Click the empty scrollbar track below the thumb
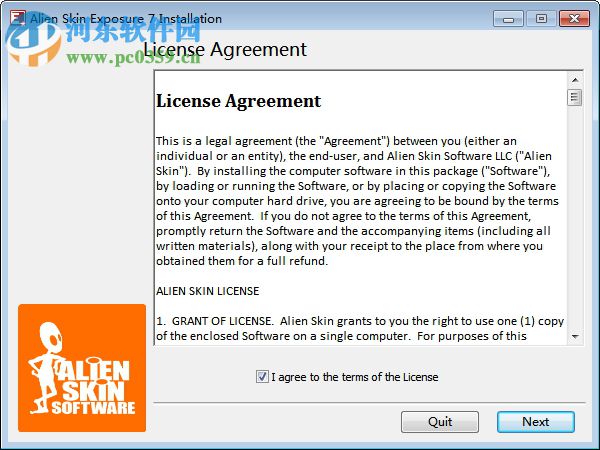The height and width of the screenshot is (450, 600). pyautogui.click(x=575, y=217)
